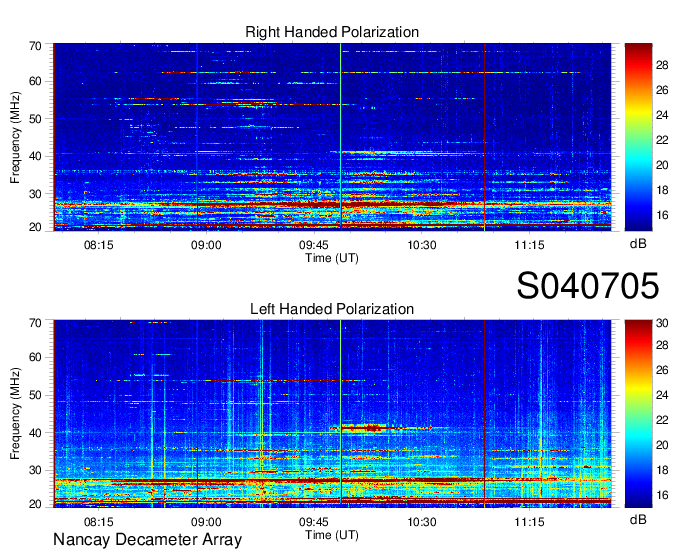Screen dimensions: 680x552
Task: Click the 16 dB tick on Right Handed colorbar
Action: pyautogui.click(x=662, y=215)
